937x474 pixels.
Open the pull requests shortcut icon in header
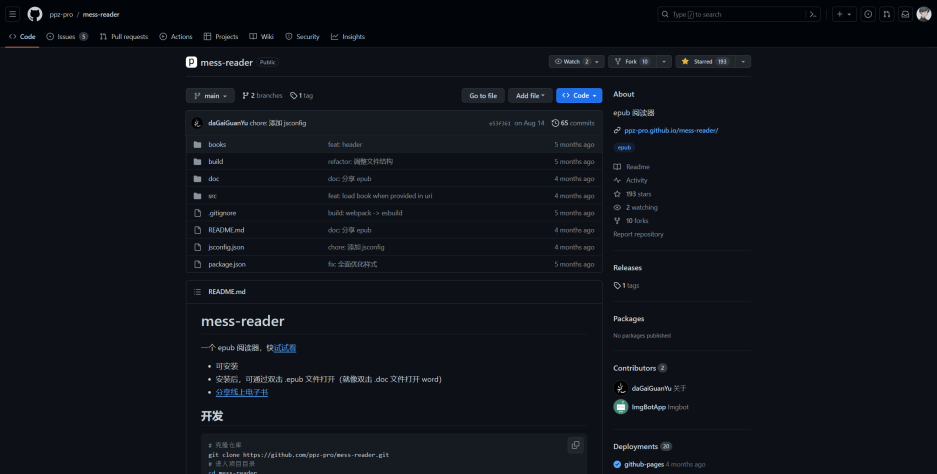[887, 14]
